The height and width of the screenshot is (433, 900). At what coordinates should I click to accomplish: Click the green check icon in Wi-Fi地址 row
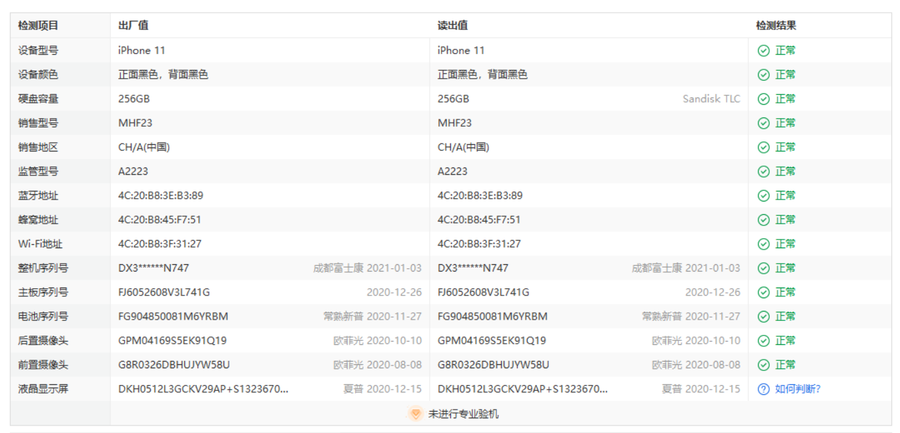(763, 244)
